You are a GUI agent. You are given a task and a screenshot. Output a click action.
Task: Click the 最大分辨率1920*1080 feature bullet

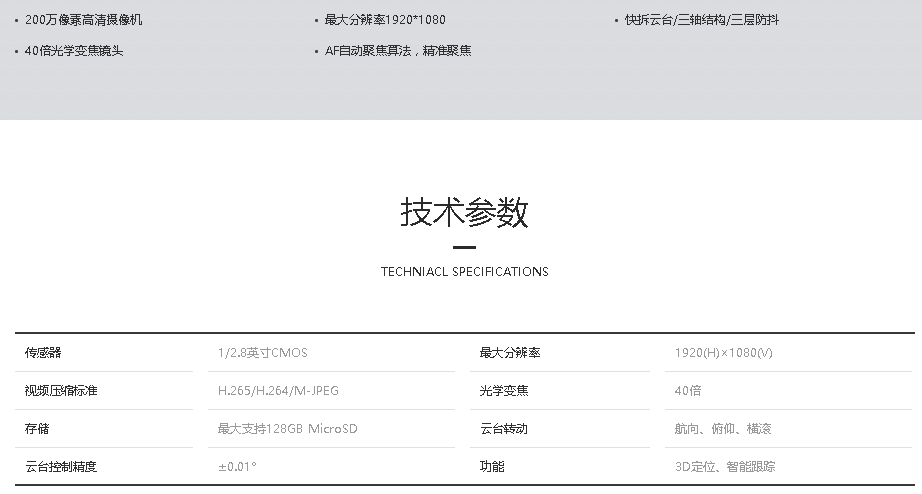(385, 20)
